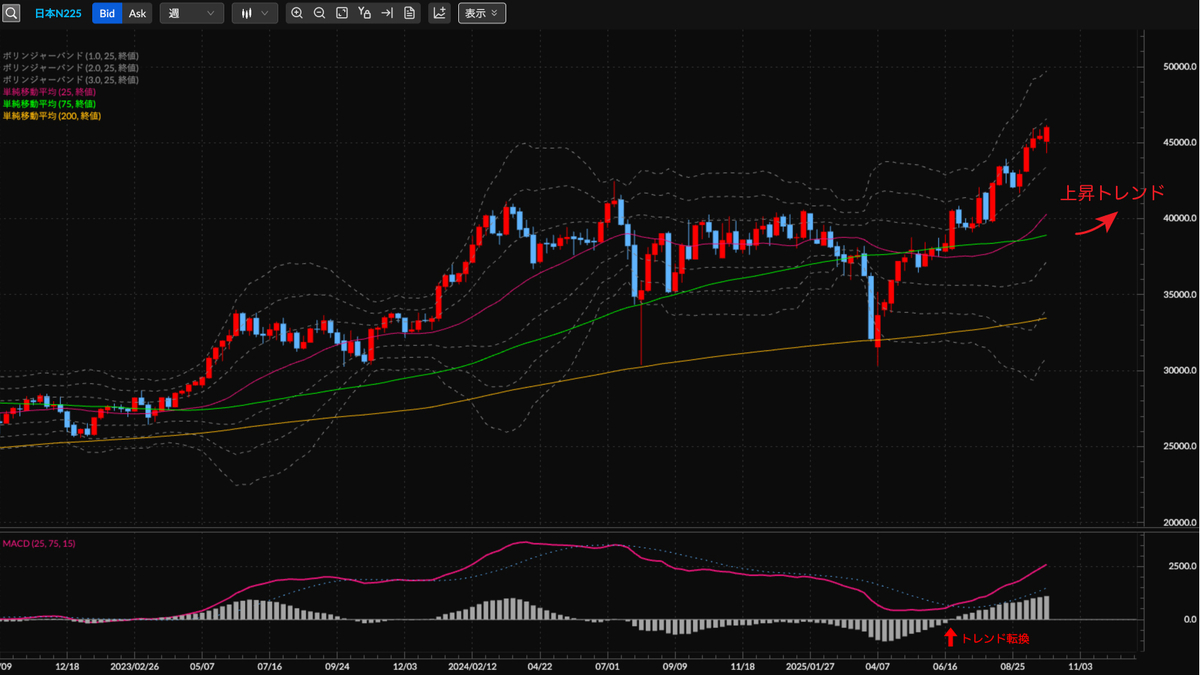Click the add indicator chart icon
1200x675 pixels.
click(x=439, y=13)
